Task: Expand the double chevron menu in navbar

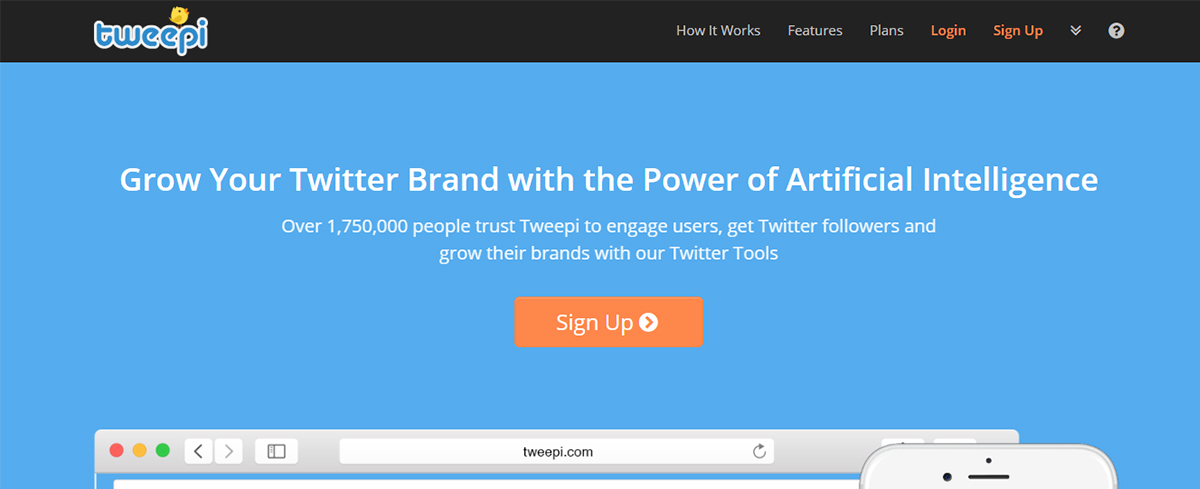Action: tap(1076, 31)
